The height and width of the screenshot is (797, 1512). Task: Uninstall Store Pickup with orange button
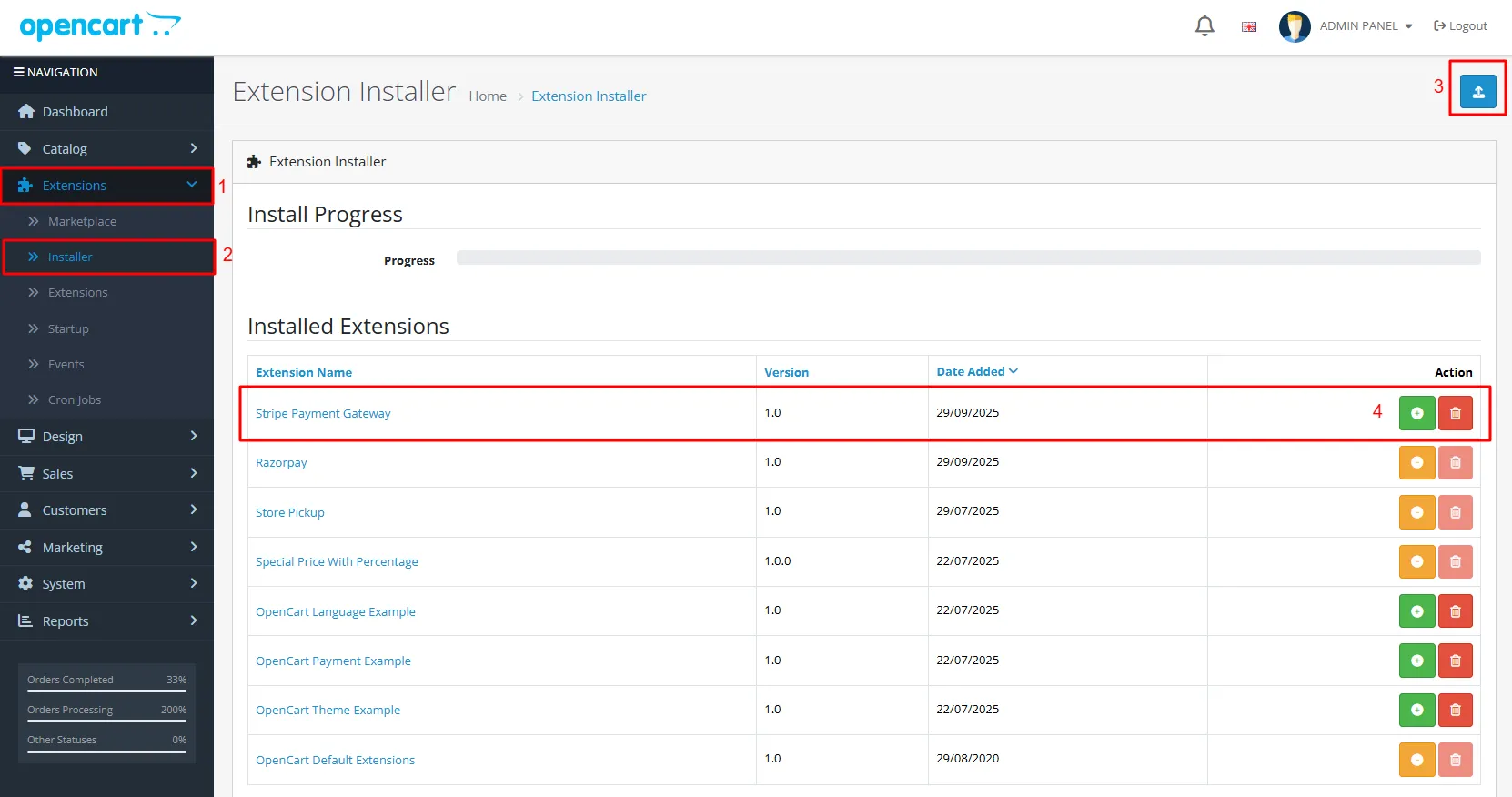click(x=1416, y=512)
